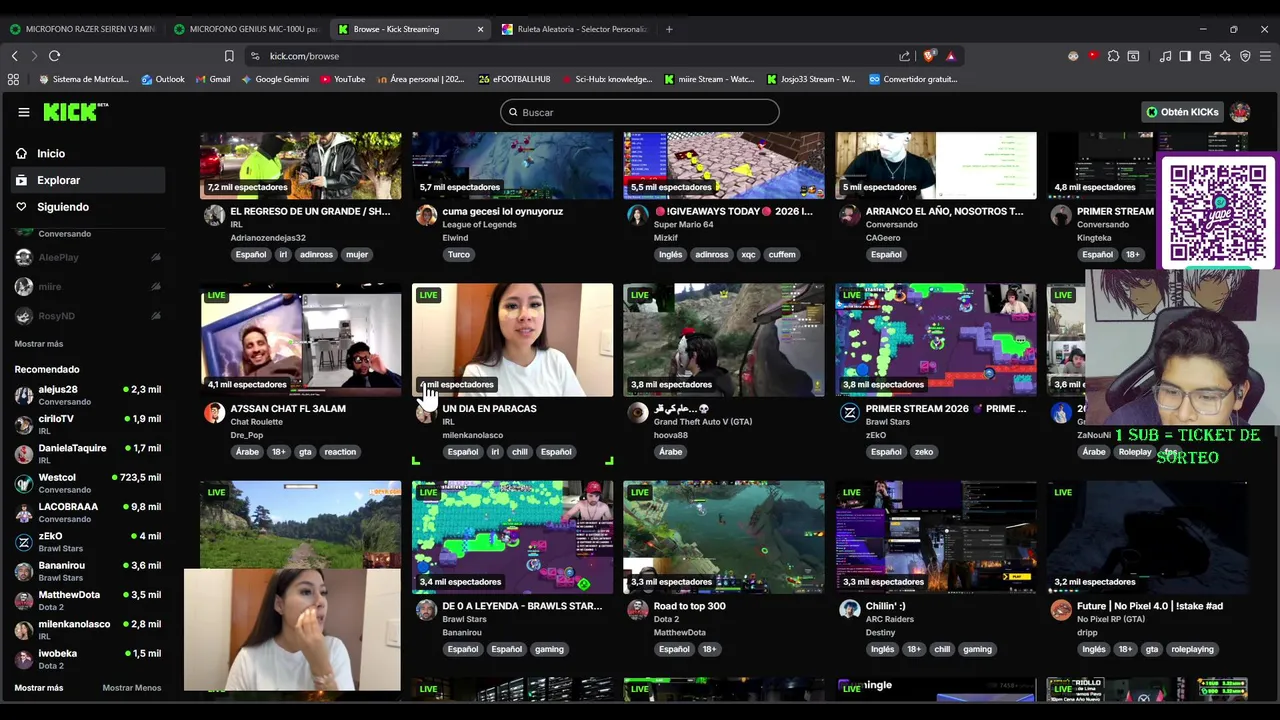Viewport: 1280px width, 720px height.
Task: Open the UN DIA EN PARACAS stream thumbnail
Action: click(x=513, y=340)
